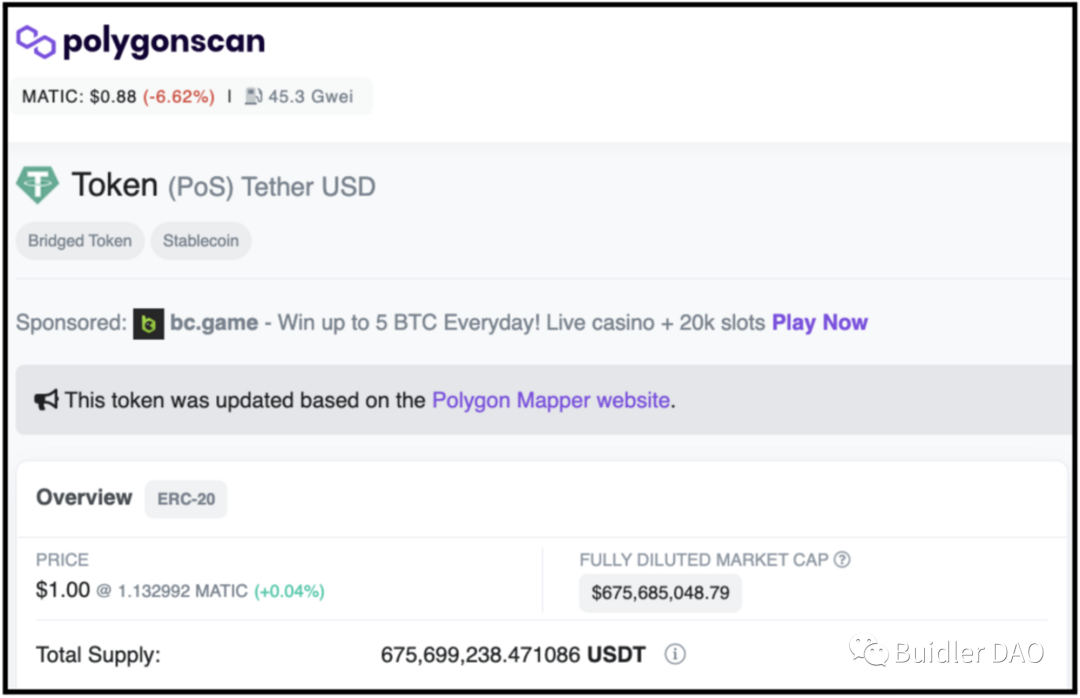Click the info icon beside Total Supply
The width and height of the screenshot is (1080, 698).
tap(675, 655)
